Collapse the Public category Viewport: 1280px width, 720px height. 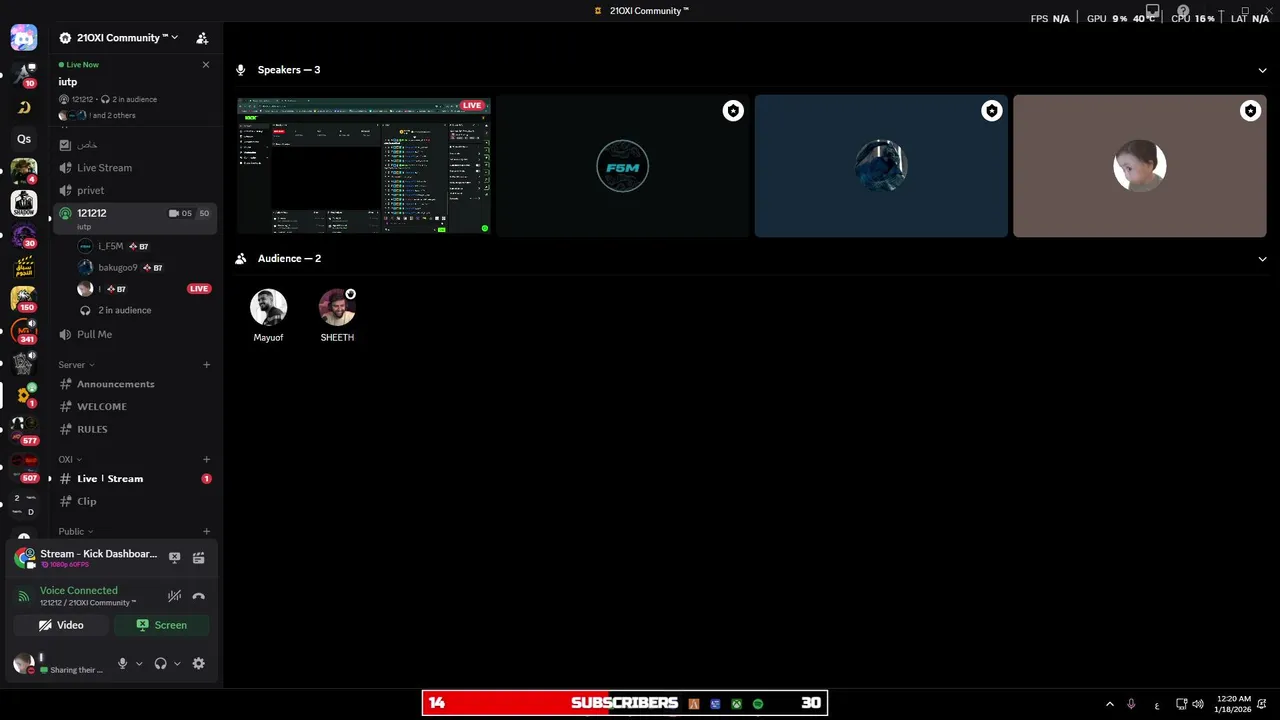pyautogui.click(x=76, y=532)
